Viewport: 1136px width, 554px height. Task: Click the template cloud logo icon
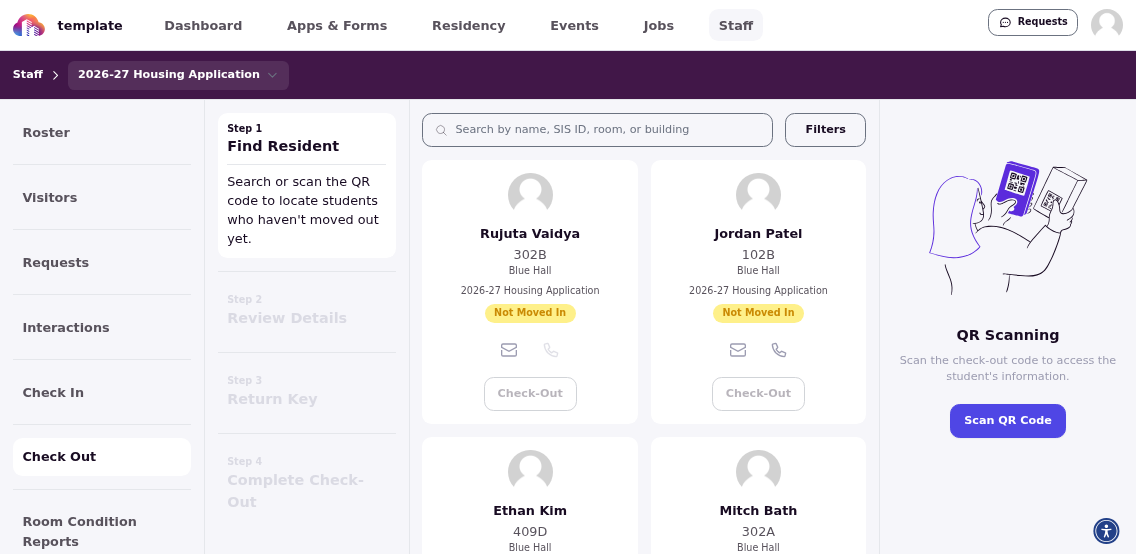[29, 25]
